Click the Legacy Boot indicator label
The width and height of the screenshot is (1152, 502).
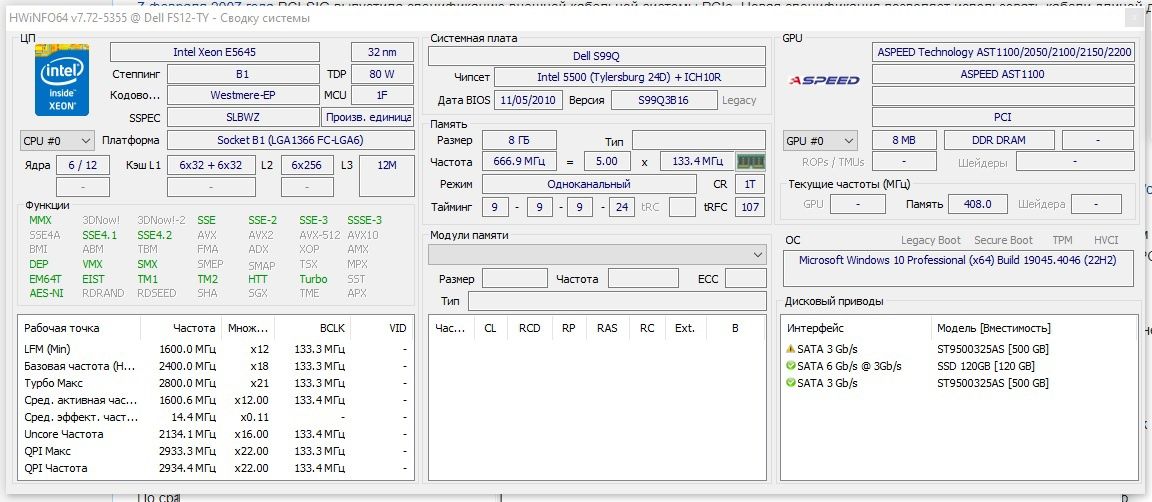[931, 240]
